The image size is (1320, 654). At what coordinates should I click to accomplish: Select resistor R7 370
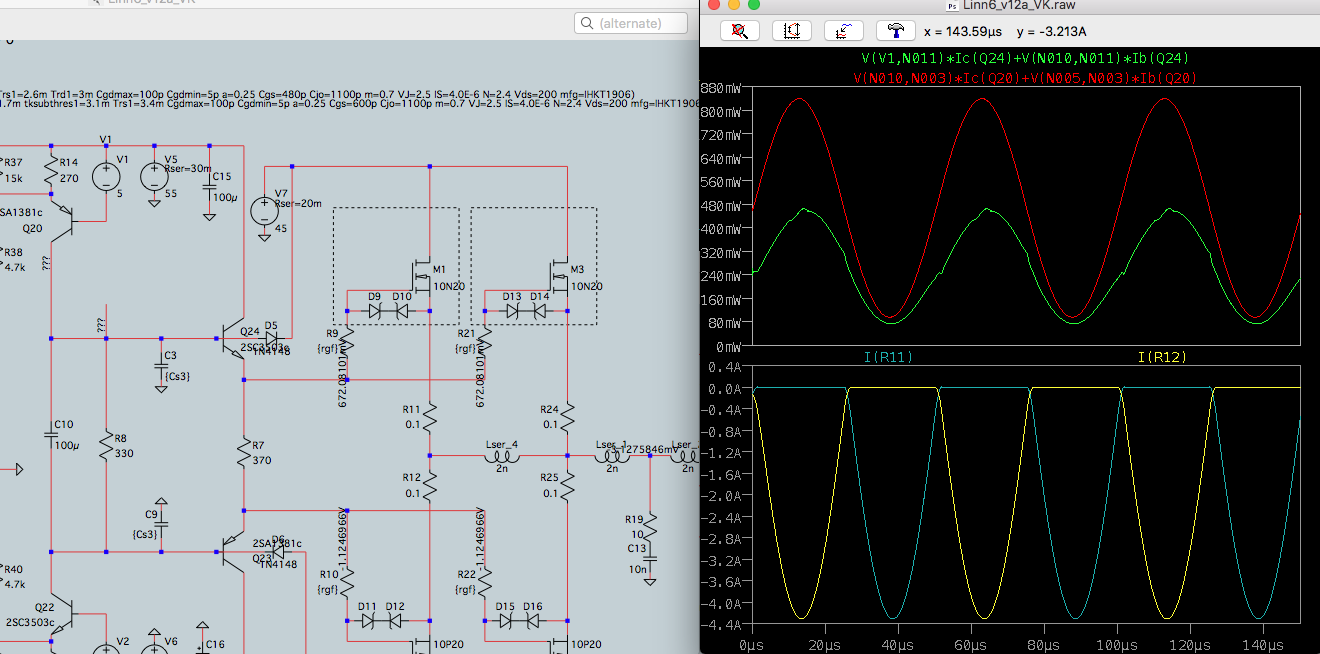(243, 452)
